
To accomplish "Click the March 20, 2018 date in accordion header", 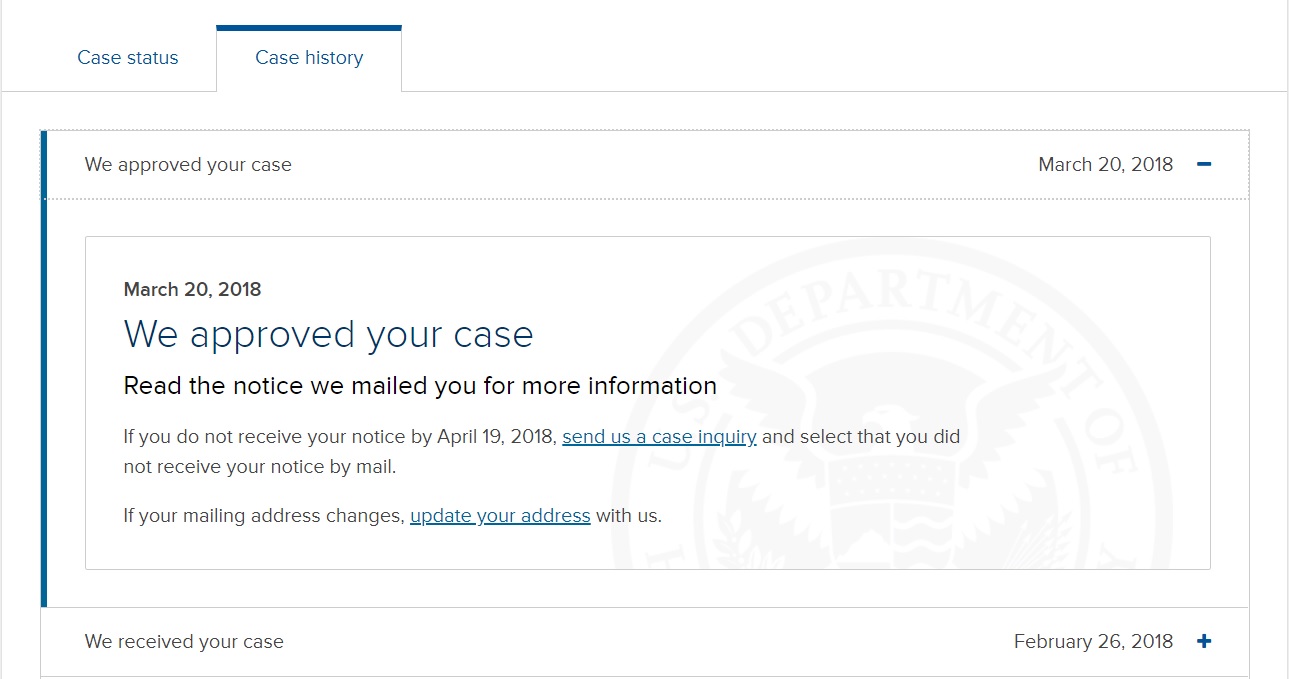I will click(x=1106, y=164).
